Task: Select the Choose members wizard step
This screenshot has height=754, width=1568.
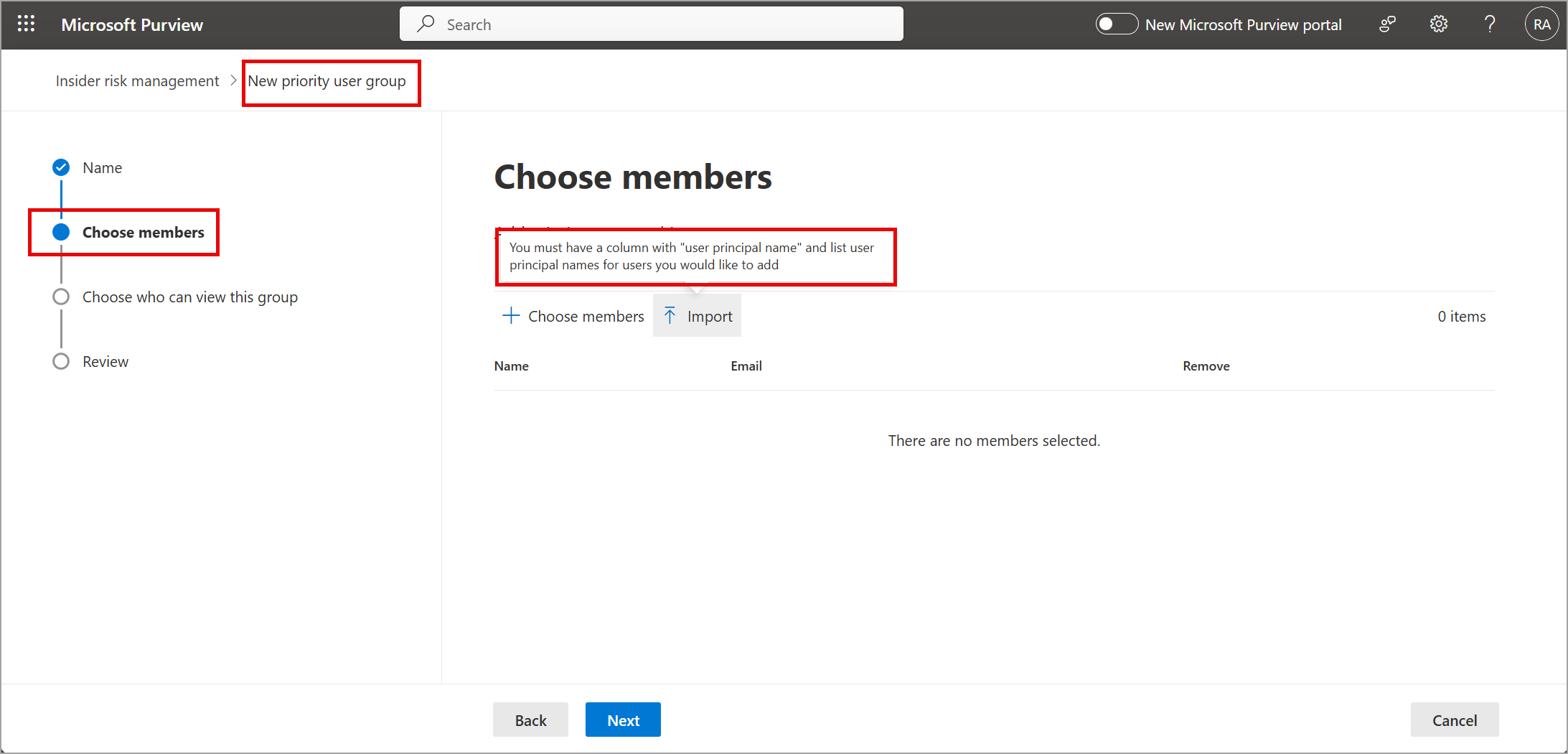Action: tap(143, 232)
